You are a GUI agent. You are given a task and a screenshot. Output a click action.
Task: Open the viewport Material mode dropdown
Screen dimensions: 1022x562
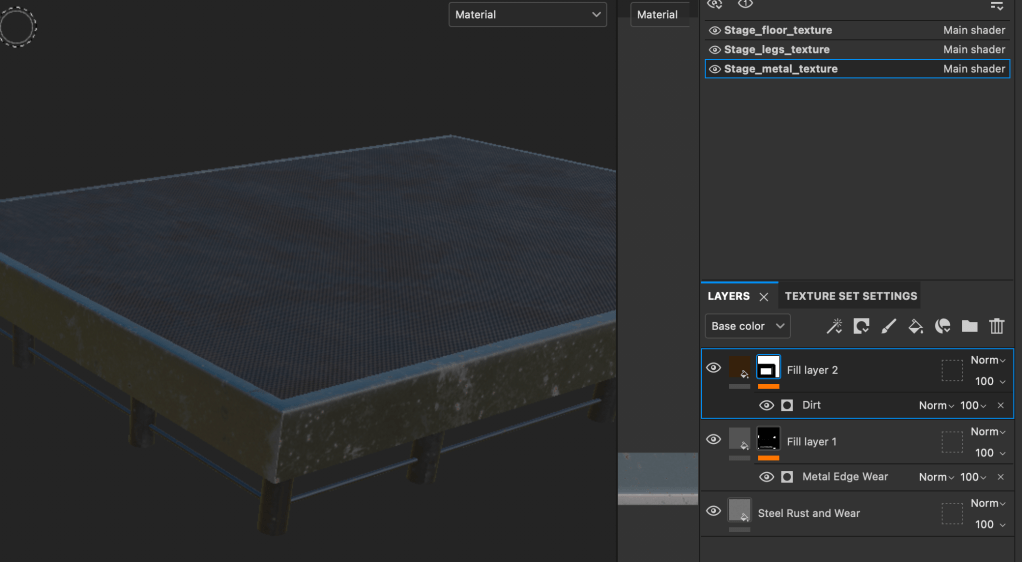click(x=527, y=15)
